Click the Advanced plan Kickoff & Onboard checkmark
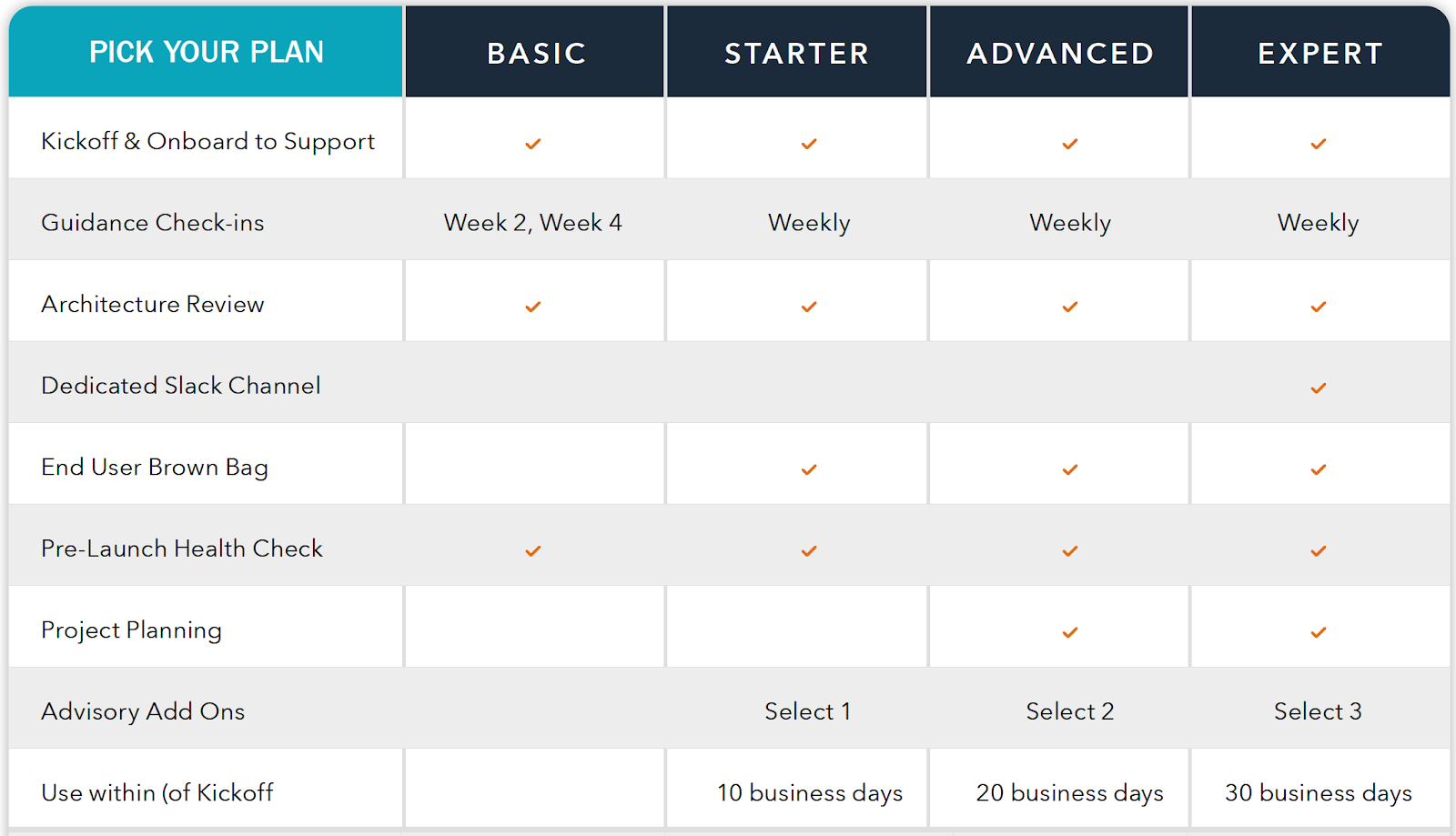Screen dimensions: 1456x836 click(x=1070, y=144)
